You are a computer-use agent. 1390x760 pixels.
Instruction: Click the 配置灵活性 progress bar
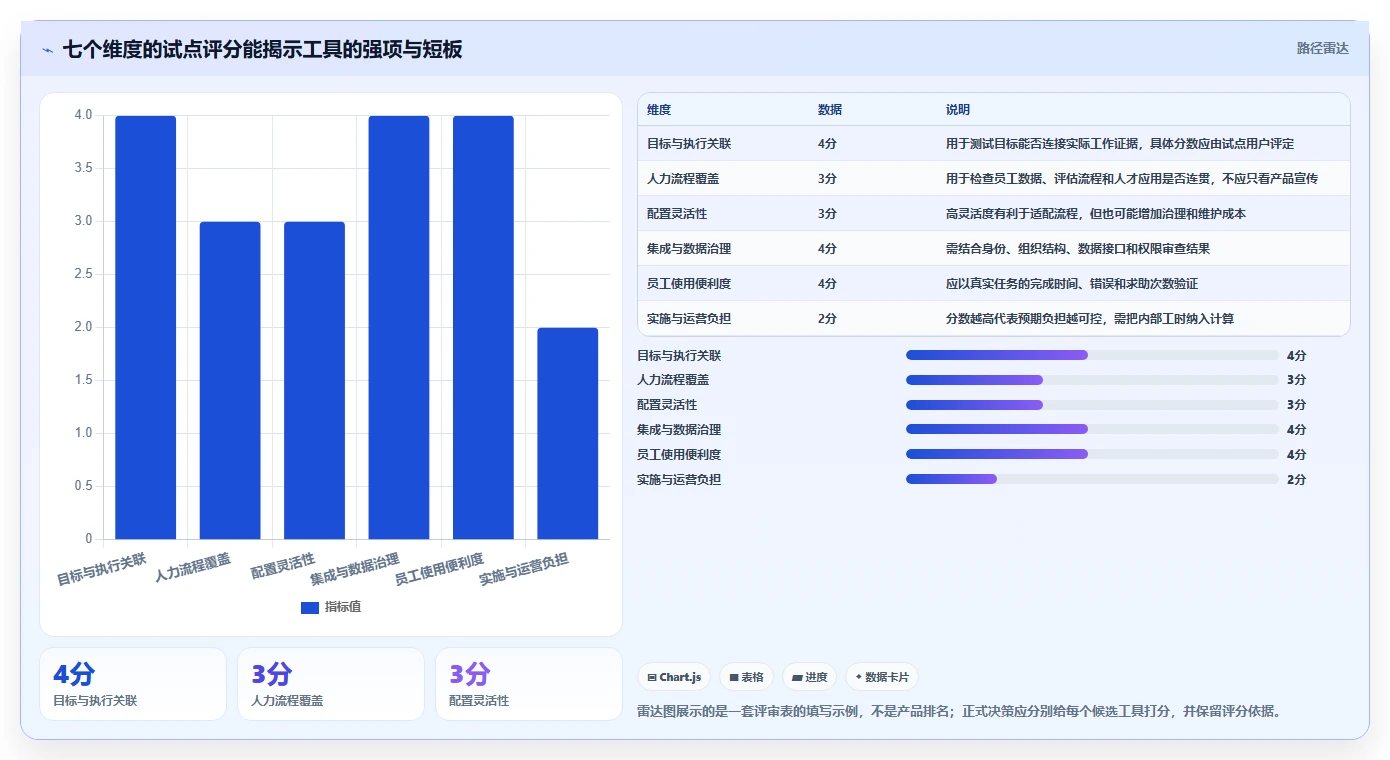pyautogui.click(x=1092, y=405)
